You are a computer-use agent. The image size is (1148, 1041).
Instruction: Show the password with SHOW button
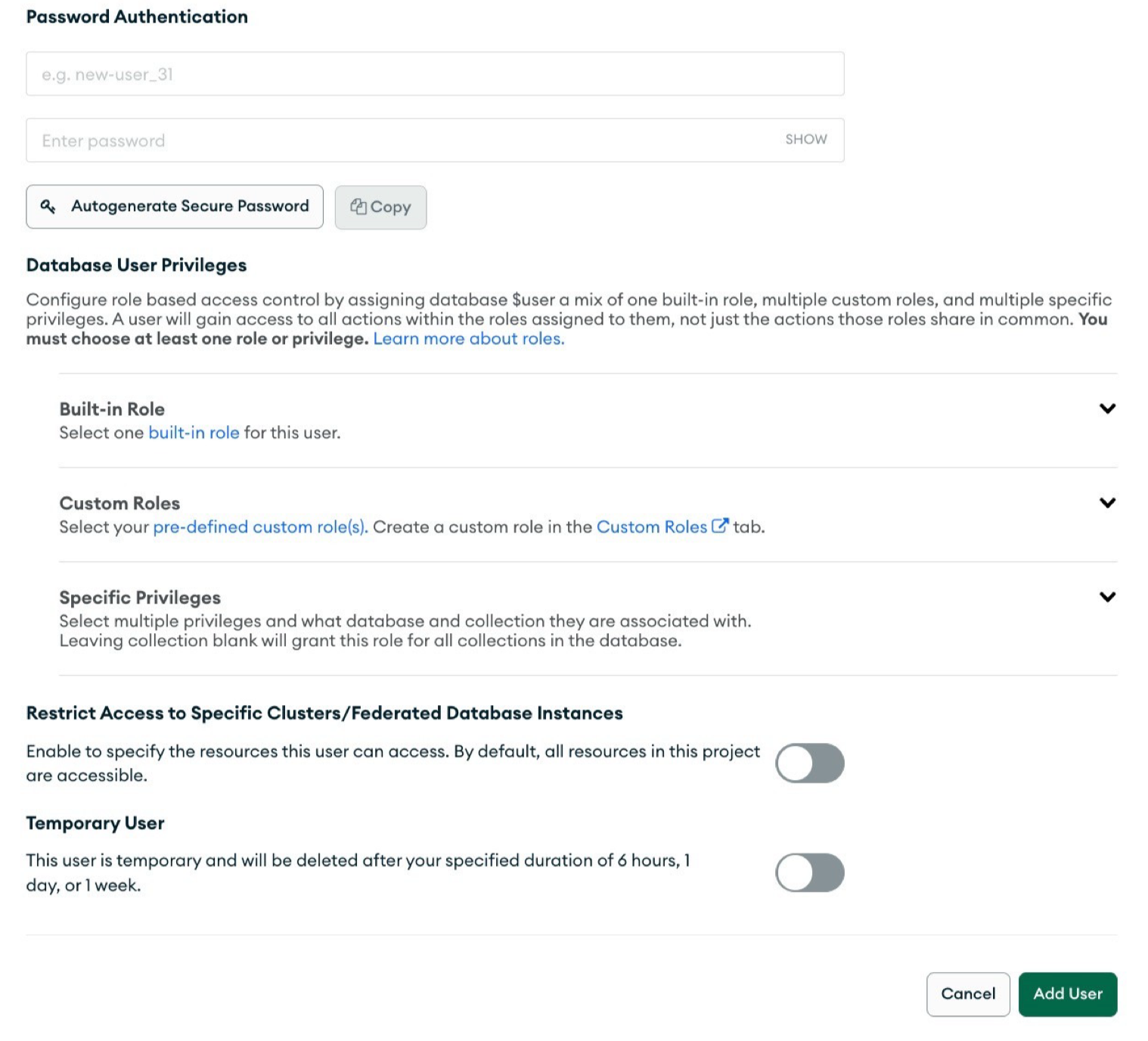pos(805,139)
